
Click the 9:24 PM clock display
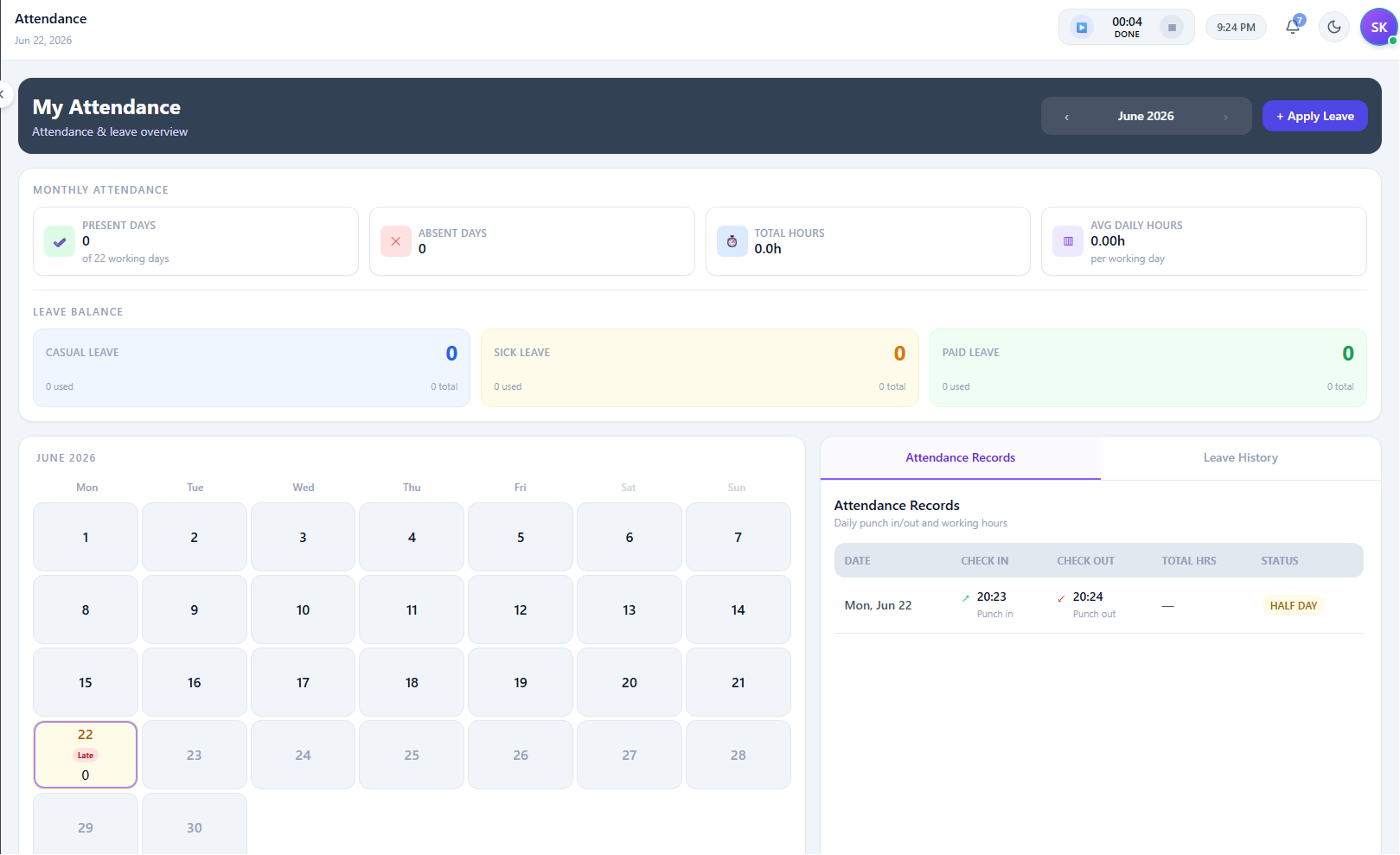tap(1236, 28)
